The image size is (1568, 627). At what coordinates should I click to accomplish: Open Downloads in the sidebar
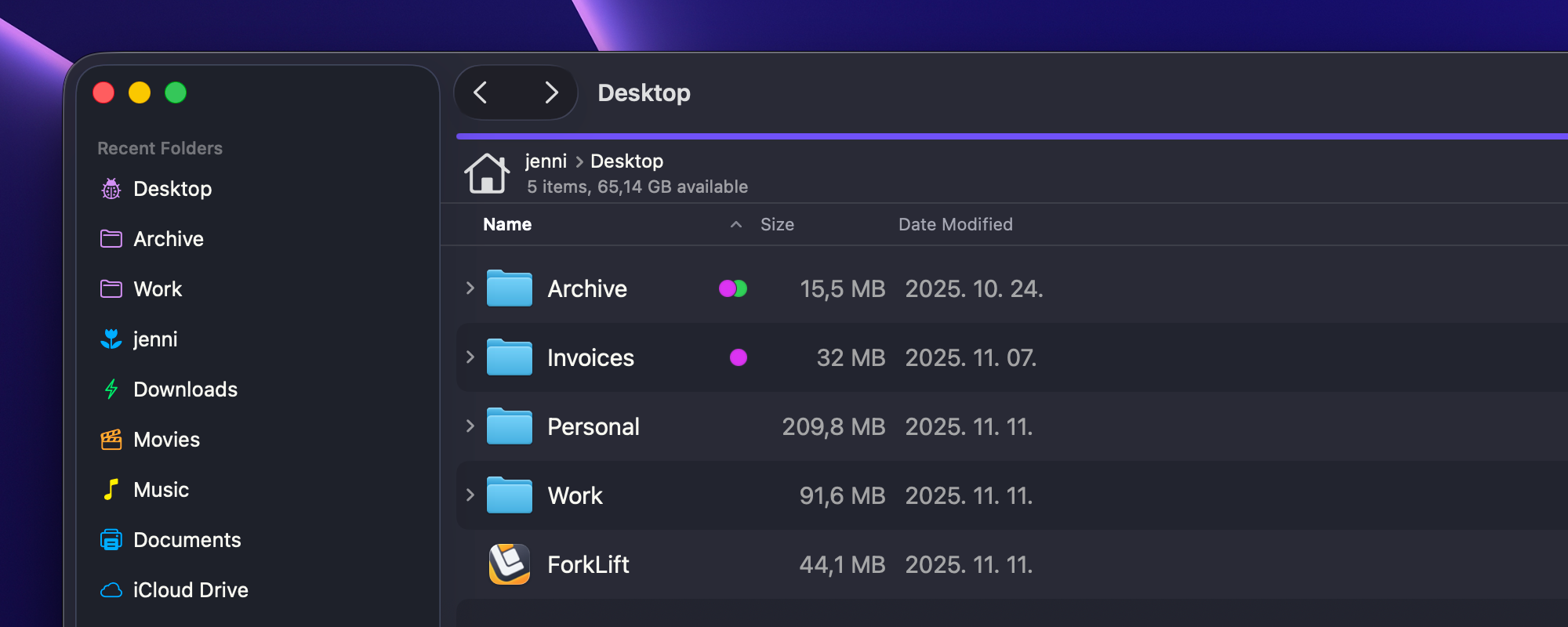[x=185, y=390]
